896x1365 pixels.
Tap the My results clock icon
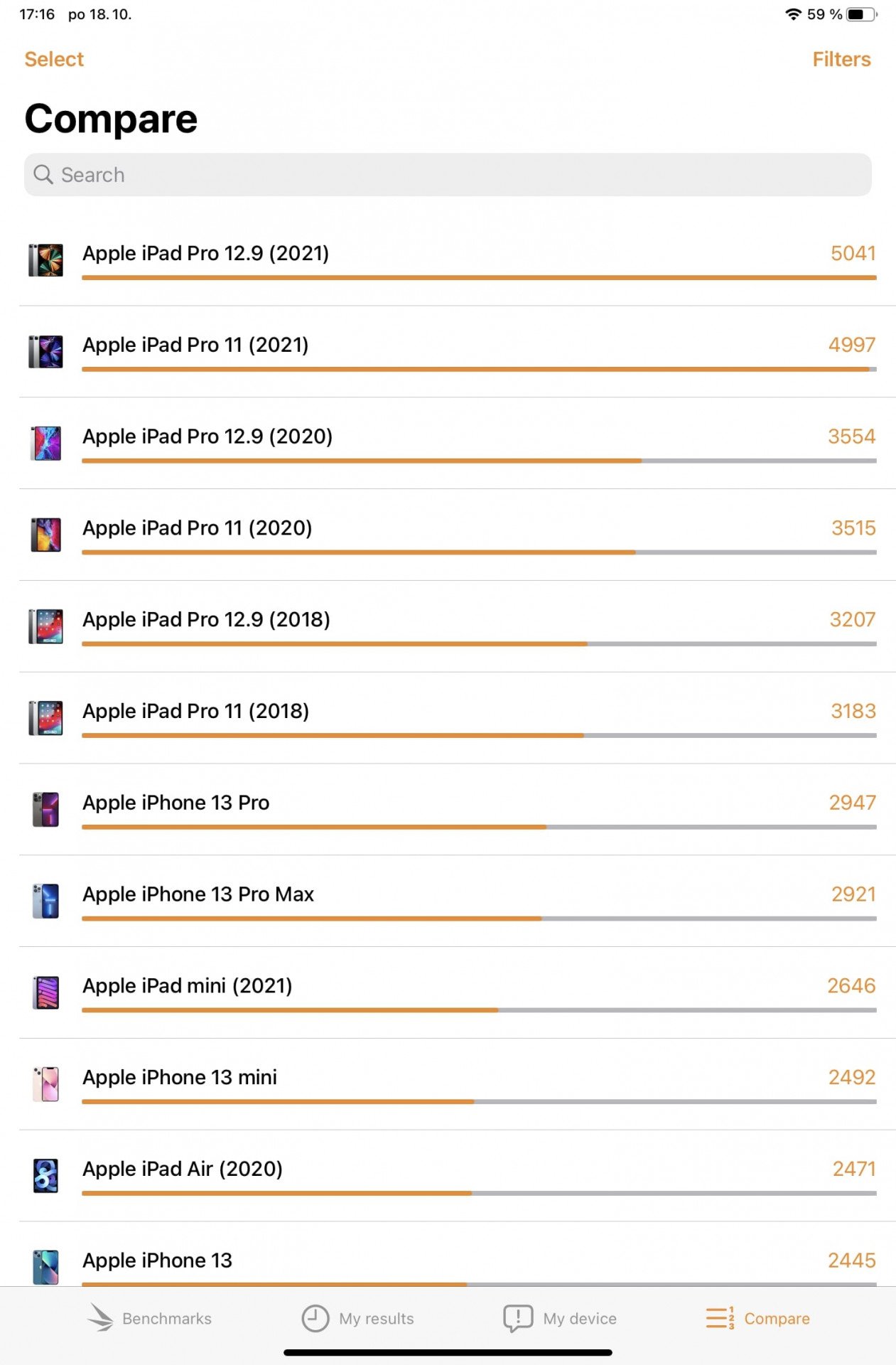click(315, 1318)
